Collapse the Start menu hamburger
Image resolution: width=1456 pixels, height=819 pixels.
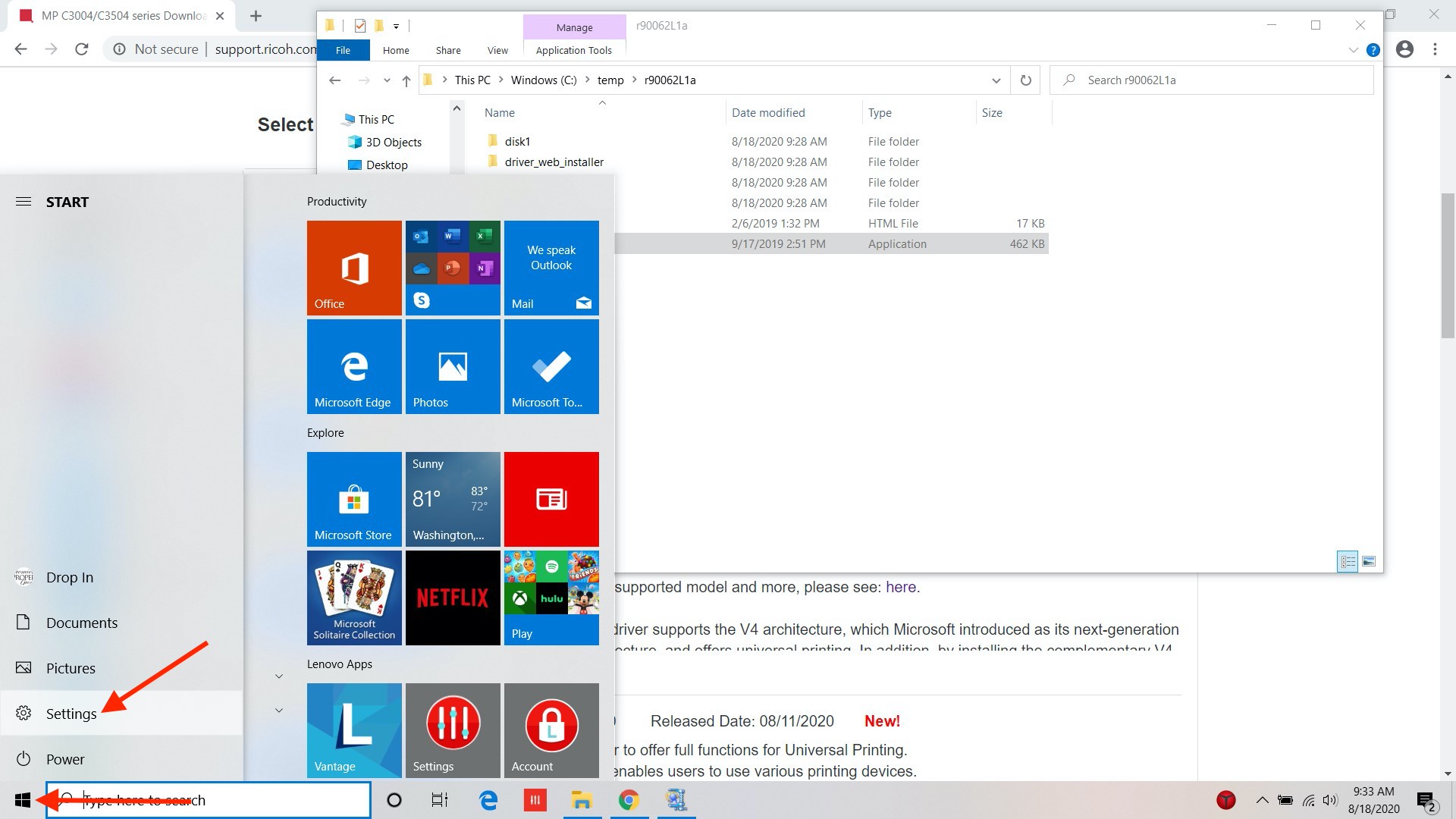[x=24, y=202]
